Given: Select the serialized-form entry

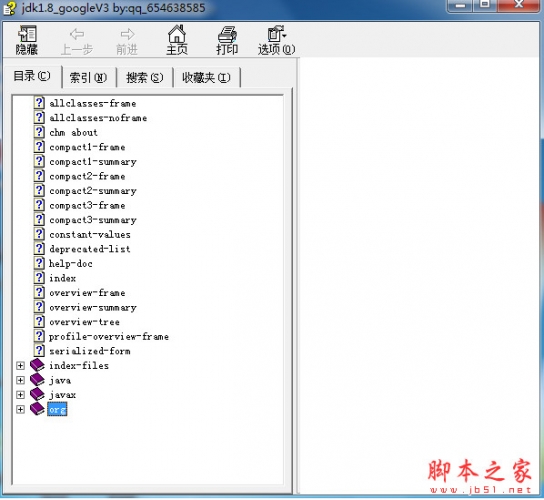Looking at the screenshot, I should [x=90, y=351].
